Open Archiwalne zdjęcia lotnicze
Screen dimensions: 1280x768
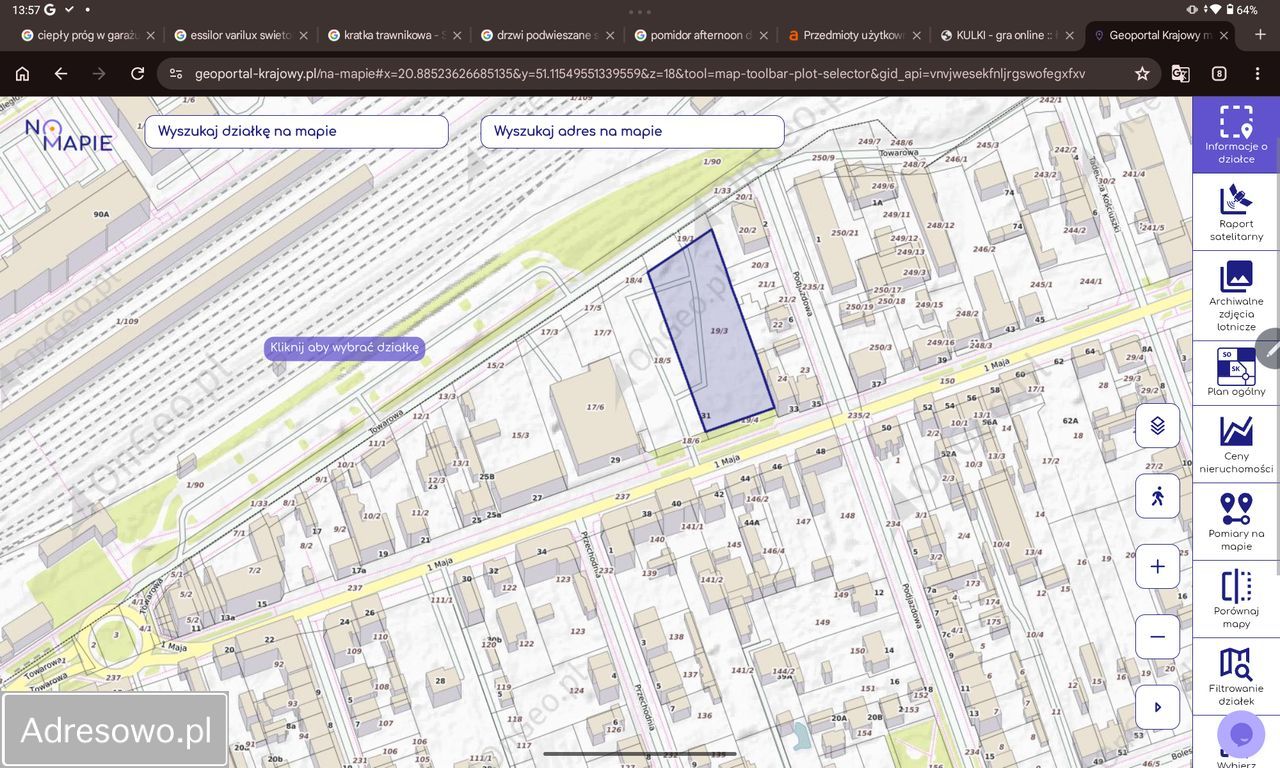click(x=1236, y=296)
